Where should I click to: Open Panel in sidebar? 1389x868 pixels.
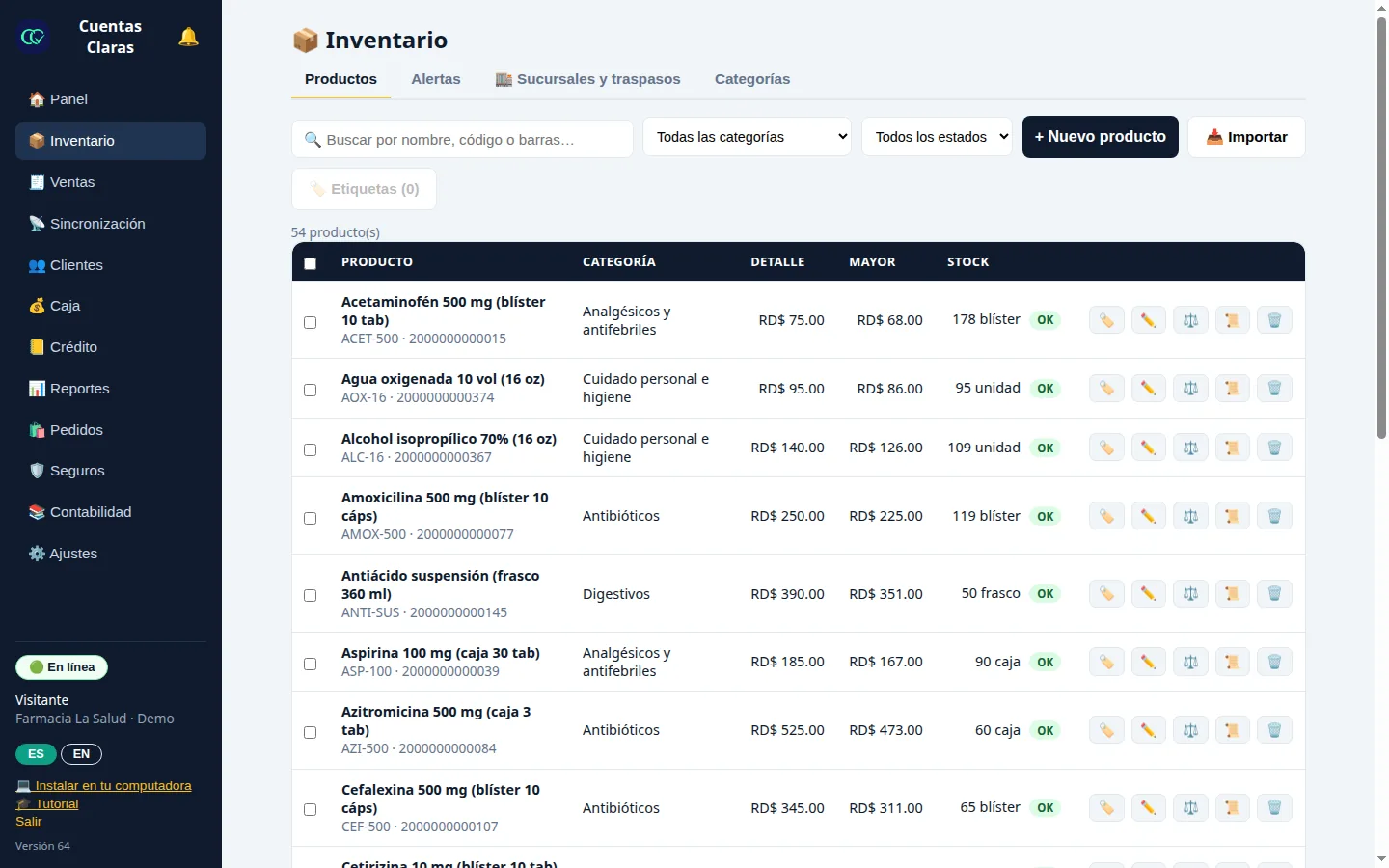point(111,99)
